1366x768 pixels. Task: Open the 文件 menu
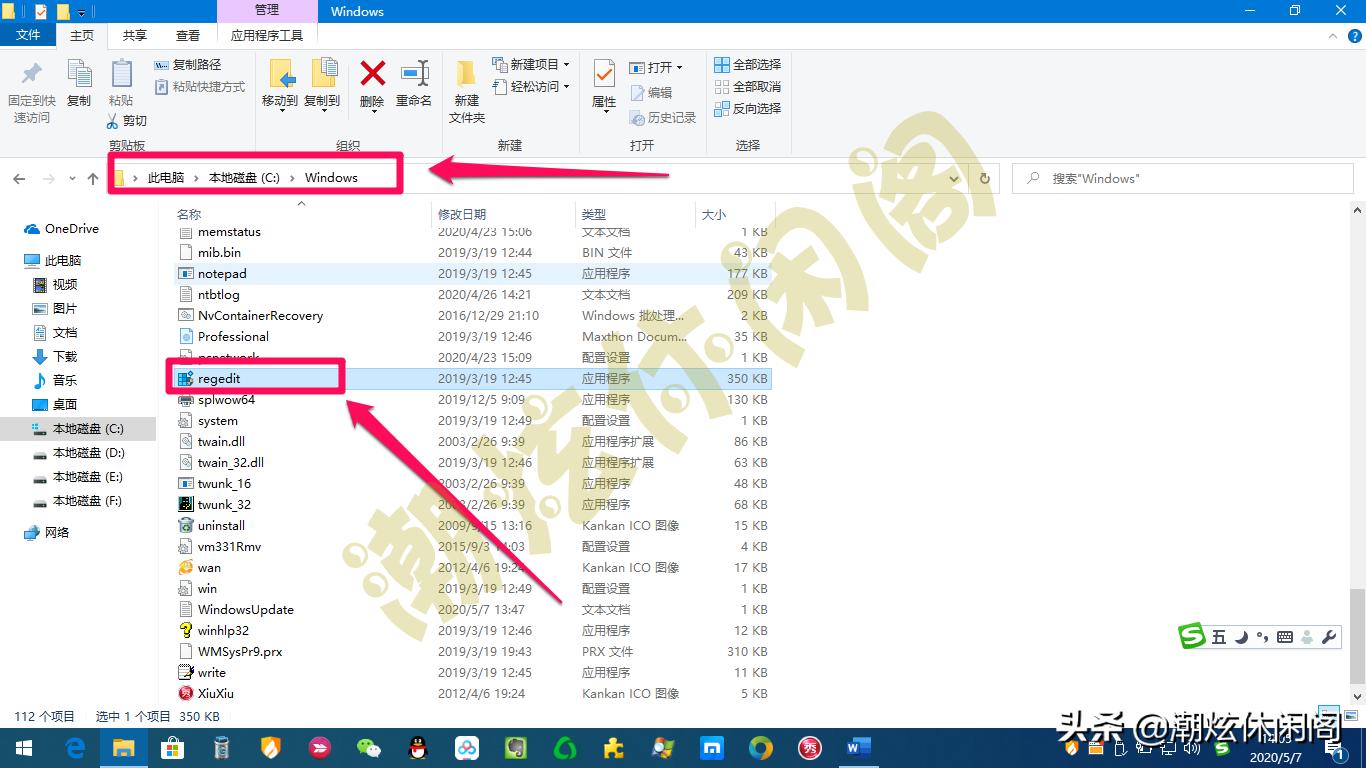tap(28, 33)
